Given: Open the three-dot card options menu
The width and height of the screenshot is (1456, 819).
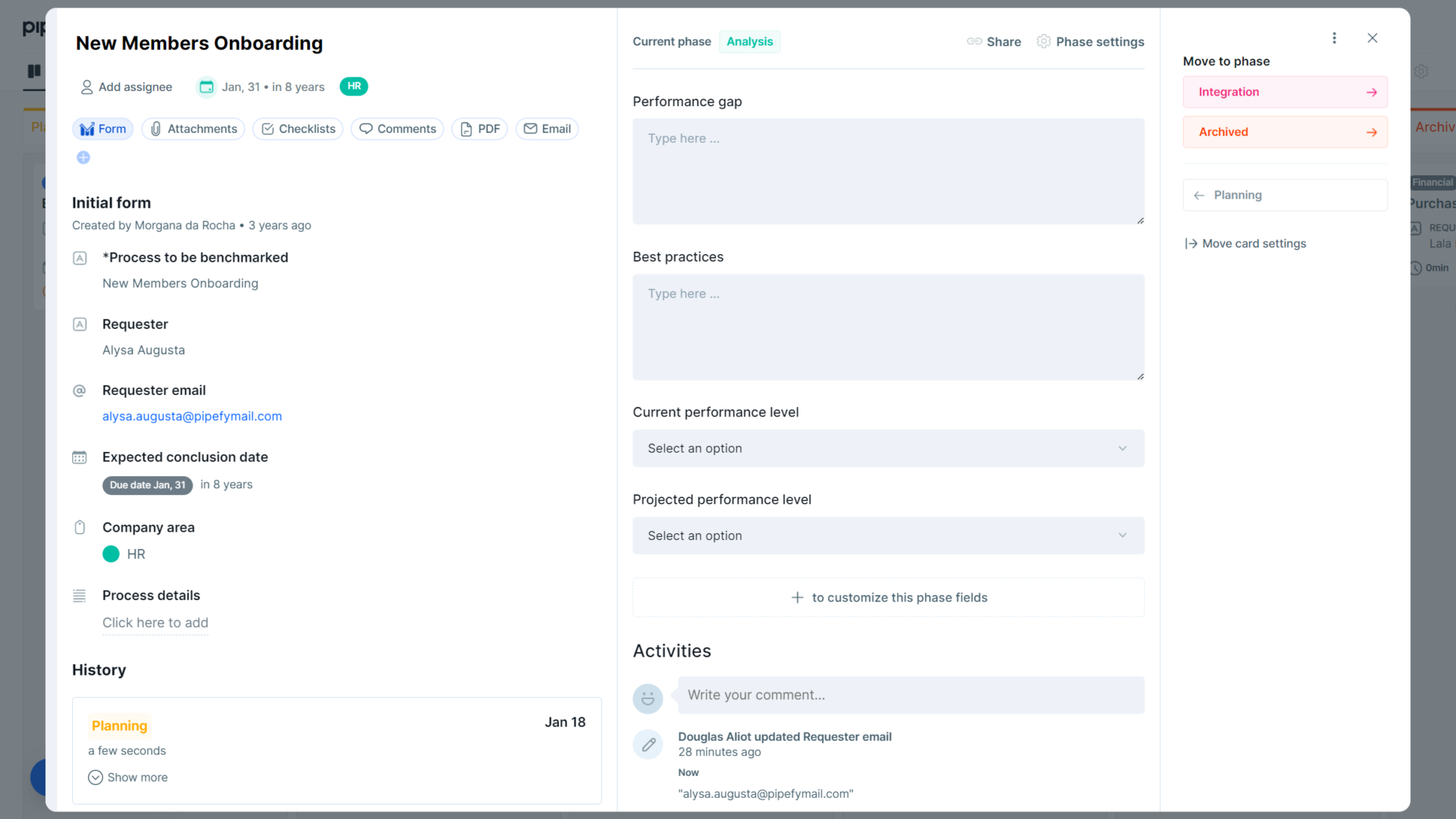Looking at the screenshot, I should pyautogui.click(x=1335, y=38).
